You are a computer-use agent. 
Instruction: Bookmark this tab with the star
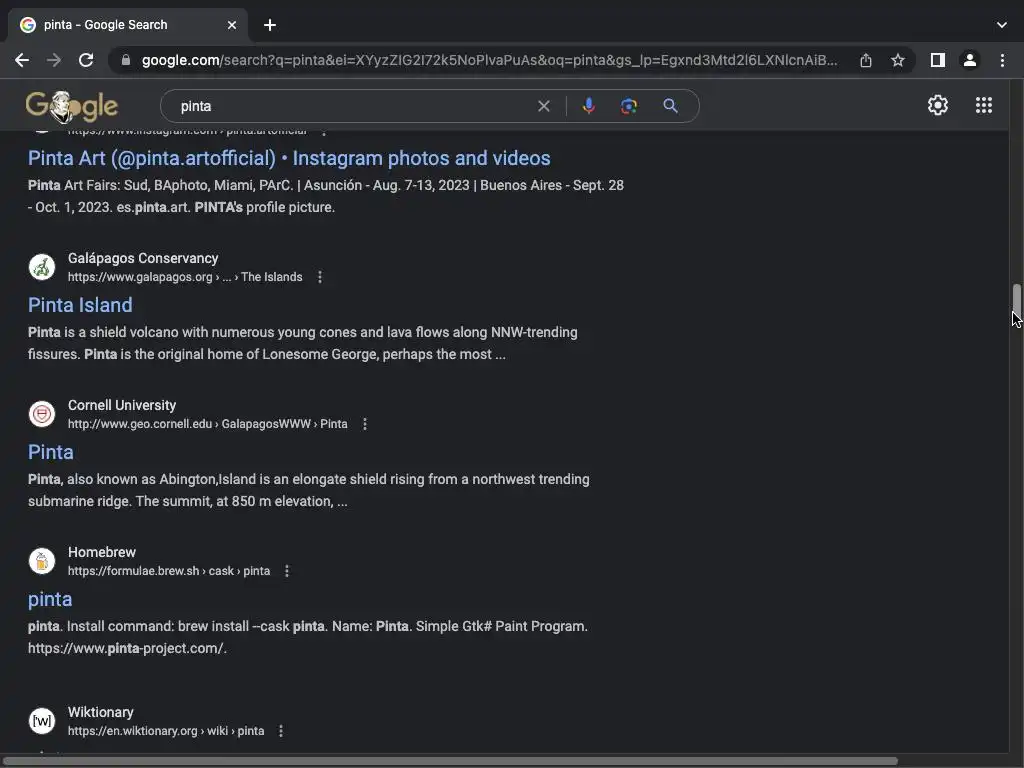click(x=898, y=60)
